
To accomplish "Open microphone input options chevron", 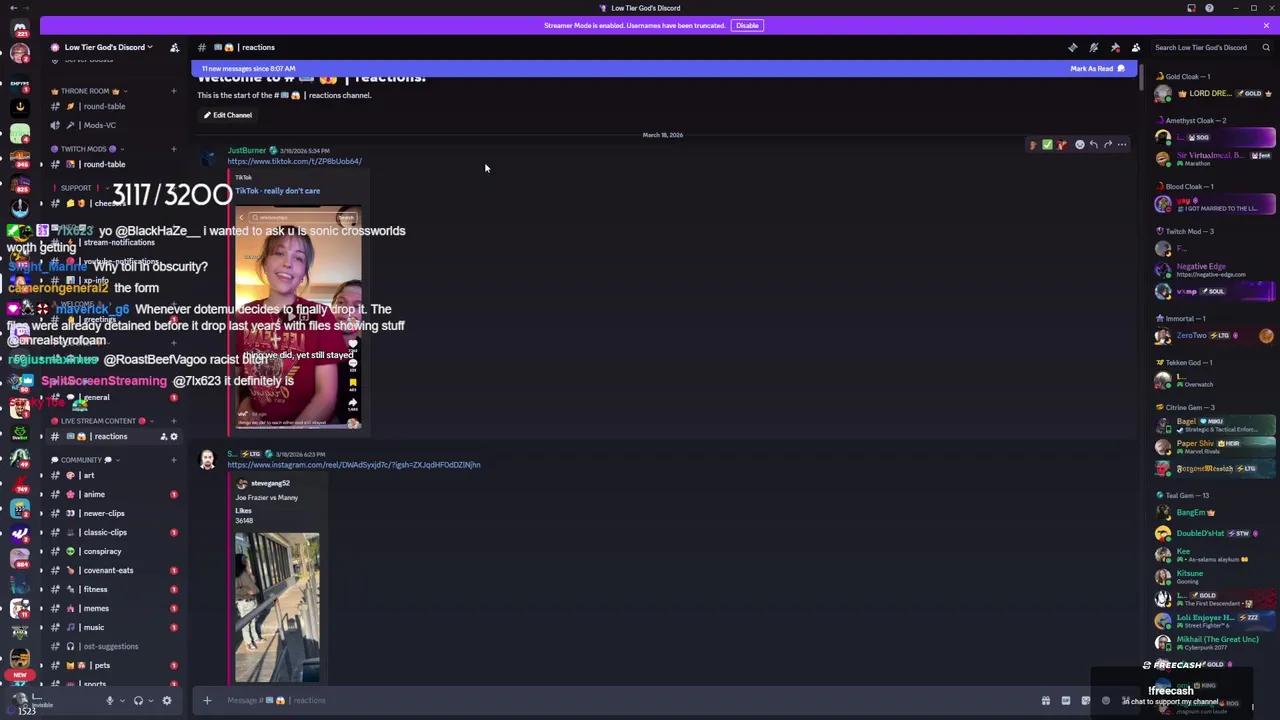I will [121, 701].
